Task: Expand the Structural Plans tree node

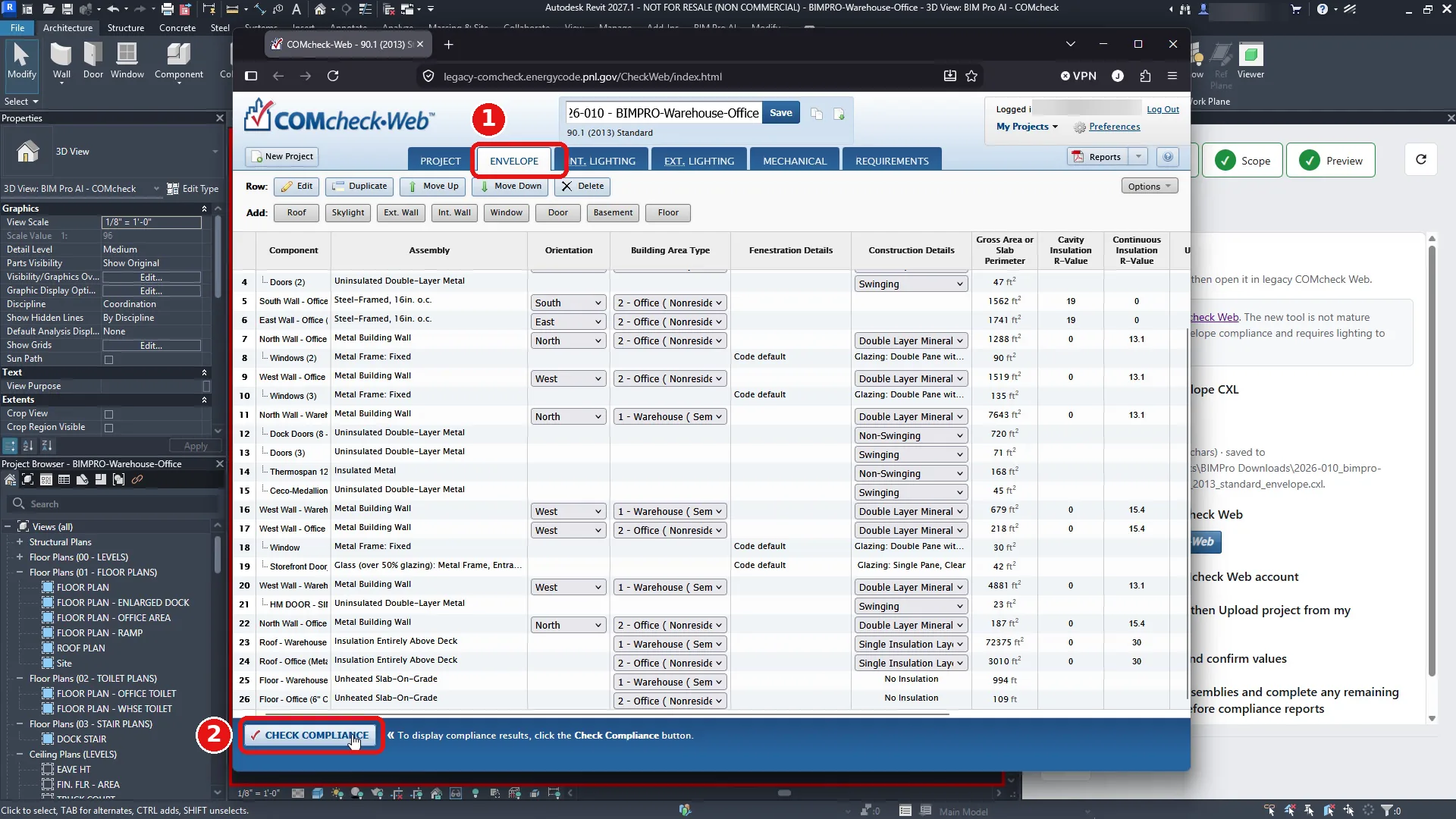Action: pos(20,542)
